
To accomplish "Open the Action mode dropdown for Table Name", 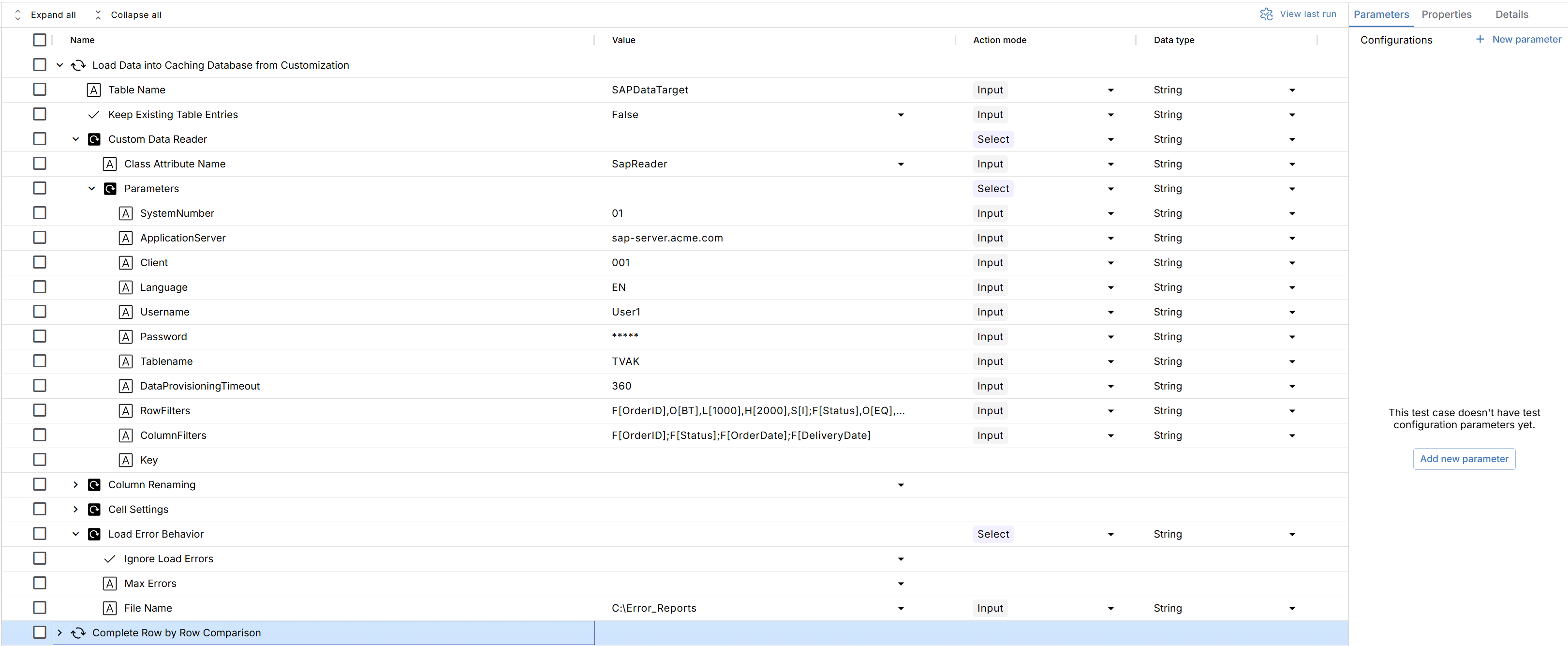I will click(x=1110, y=90).
